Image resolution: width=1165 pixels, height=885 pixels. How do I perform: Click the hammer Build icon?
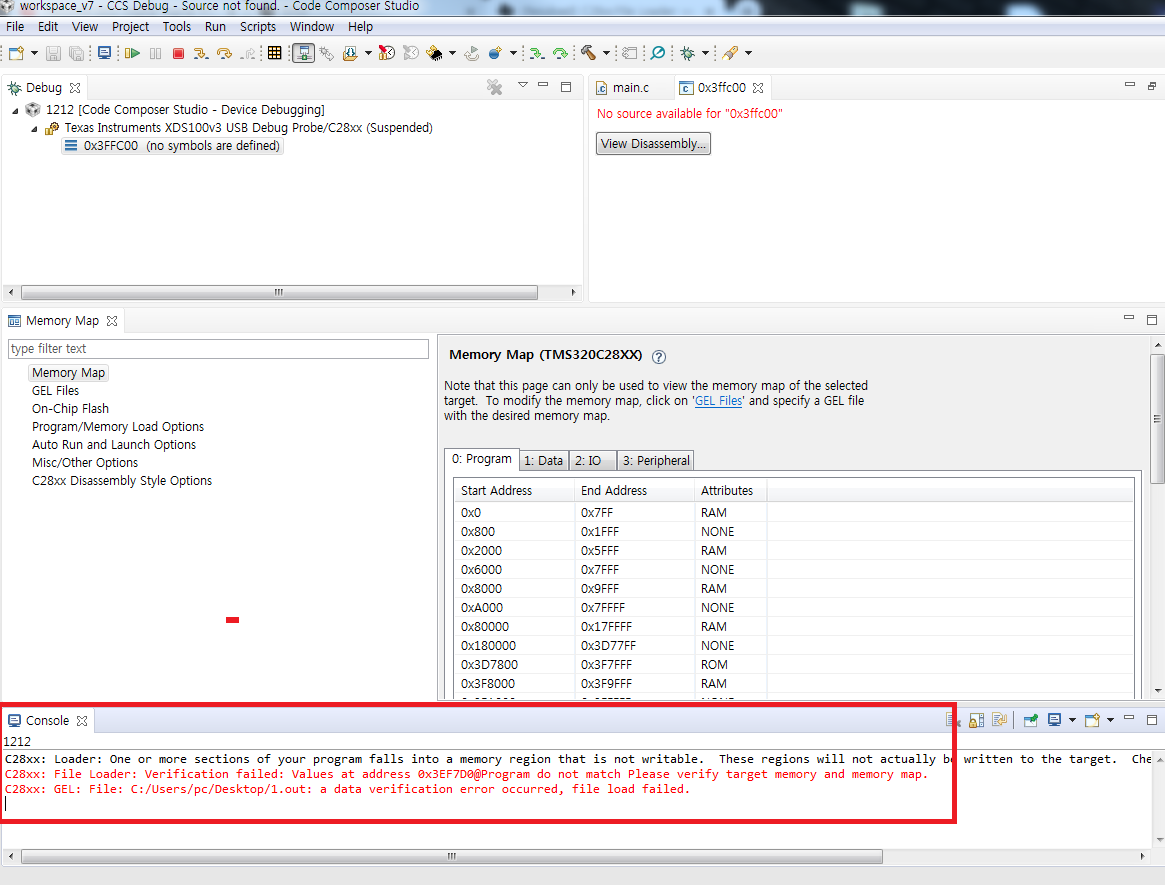coord(590,53)
